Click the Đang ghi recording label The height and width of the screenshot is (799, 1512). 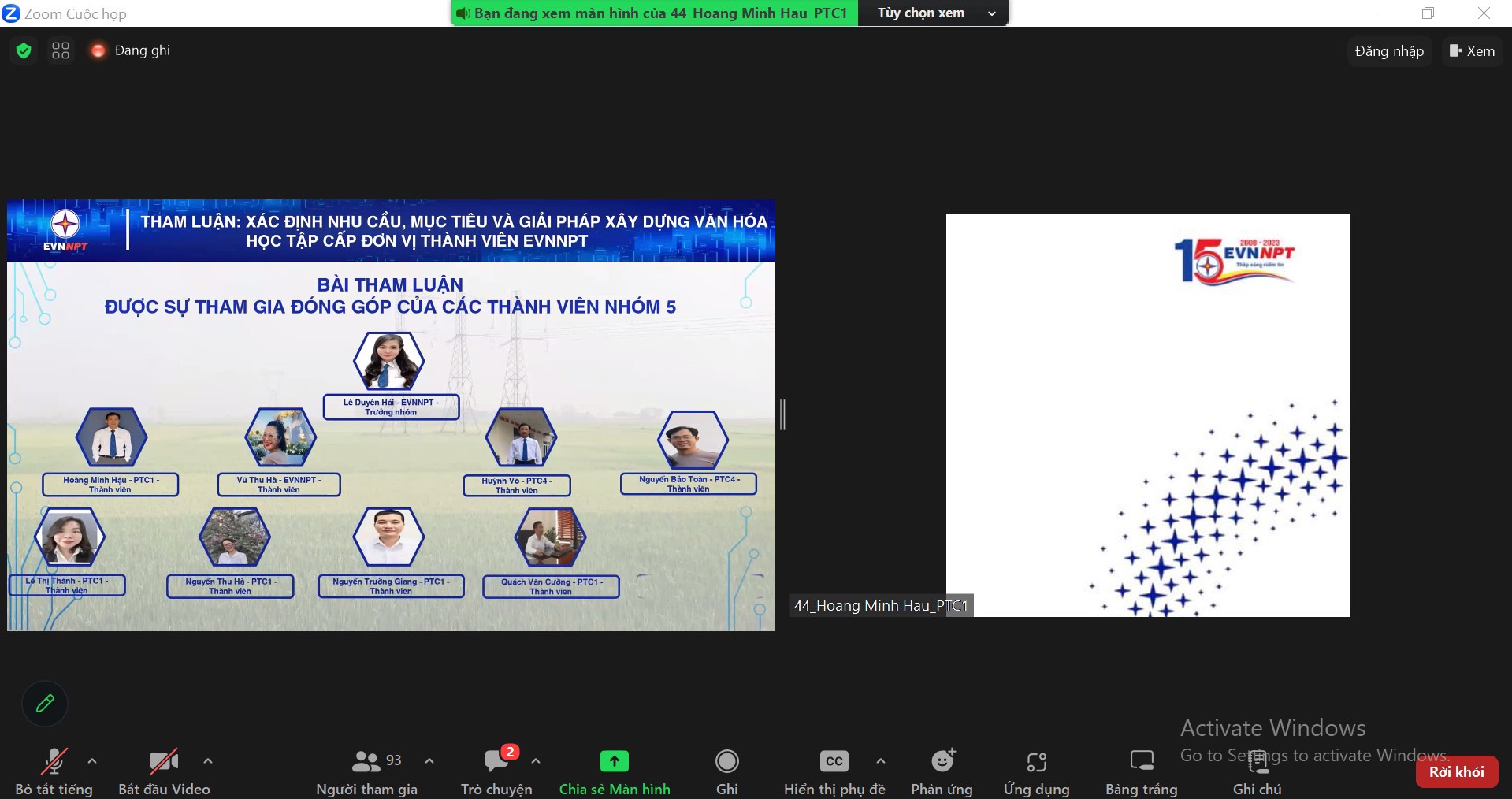[142, 50]
